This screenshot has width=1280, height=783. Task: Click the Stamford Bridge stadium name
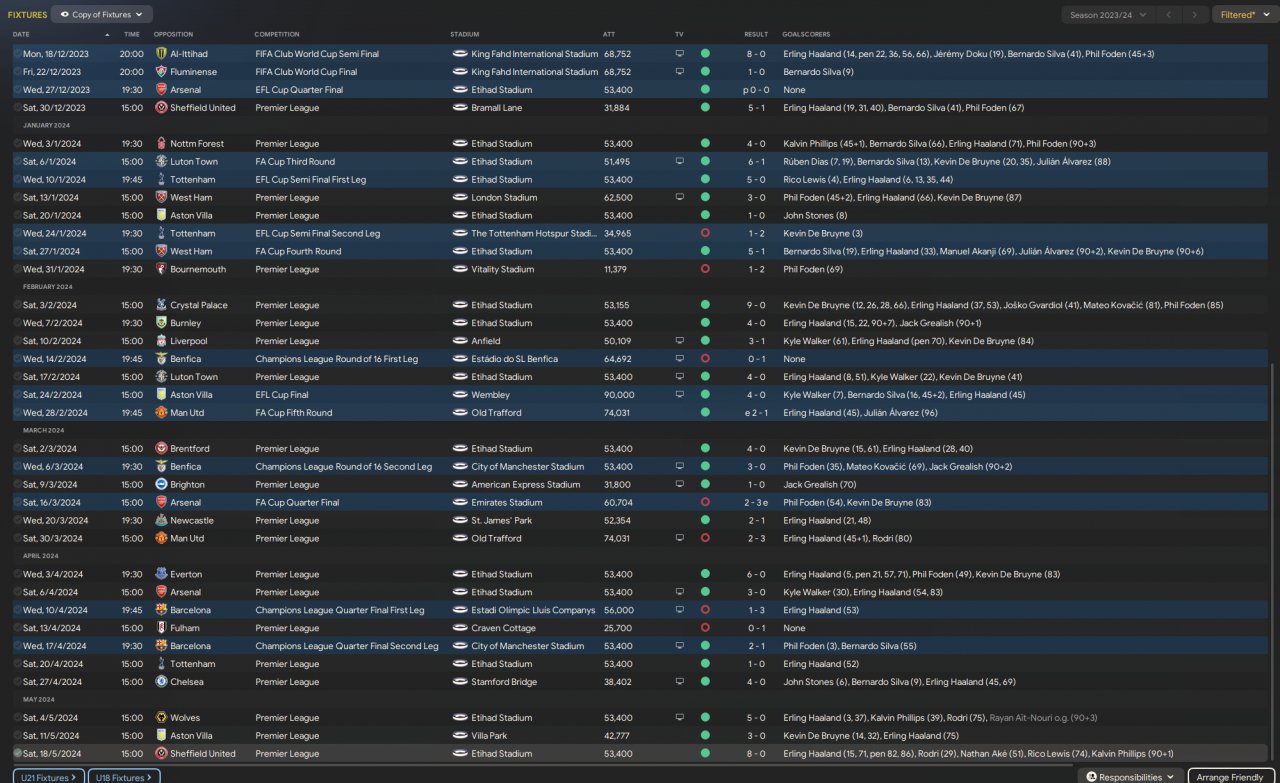point(503,682)
